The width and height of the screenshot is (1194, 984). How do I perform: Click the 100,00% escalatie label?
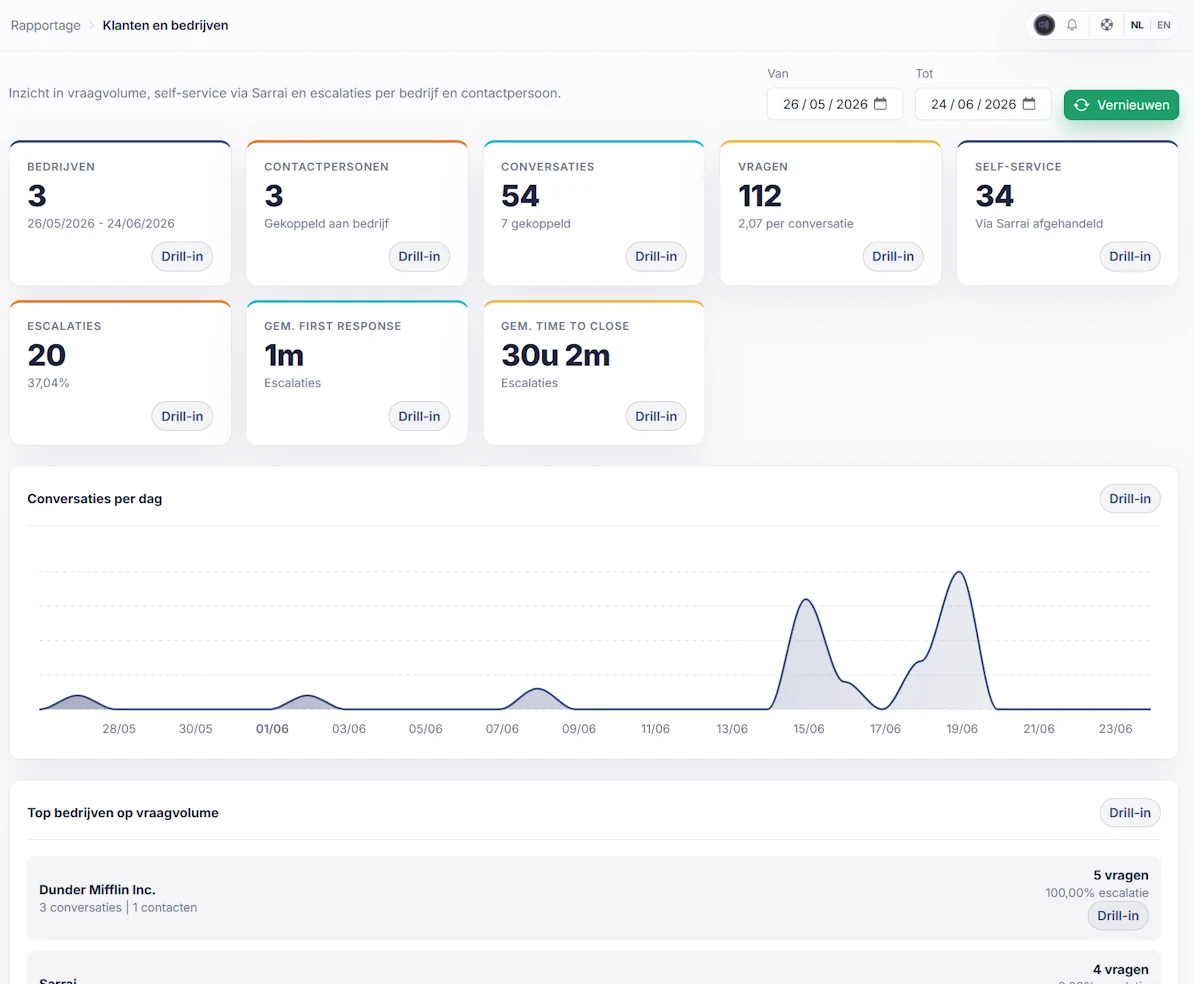tap(1097, 893)
